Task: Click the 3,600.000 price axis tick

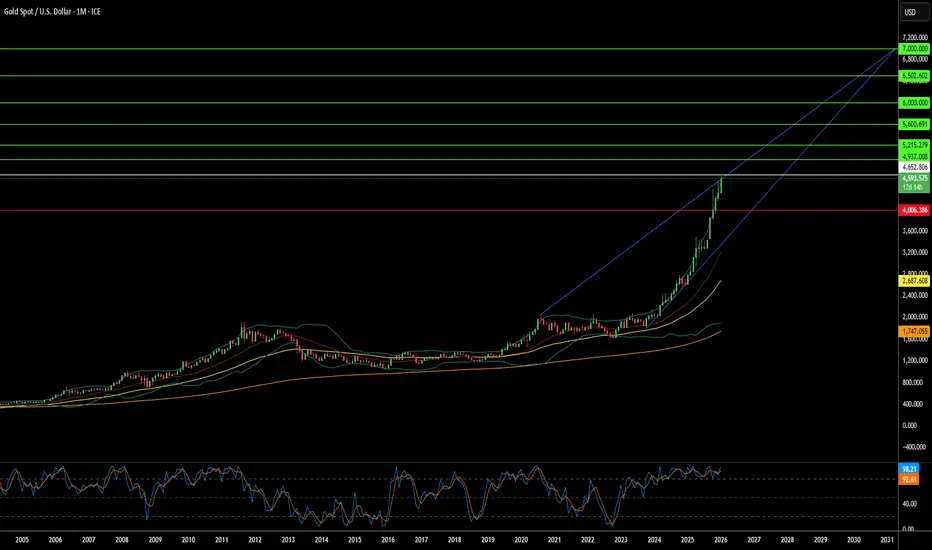Action: tap(915, 231)
